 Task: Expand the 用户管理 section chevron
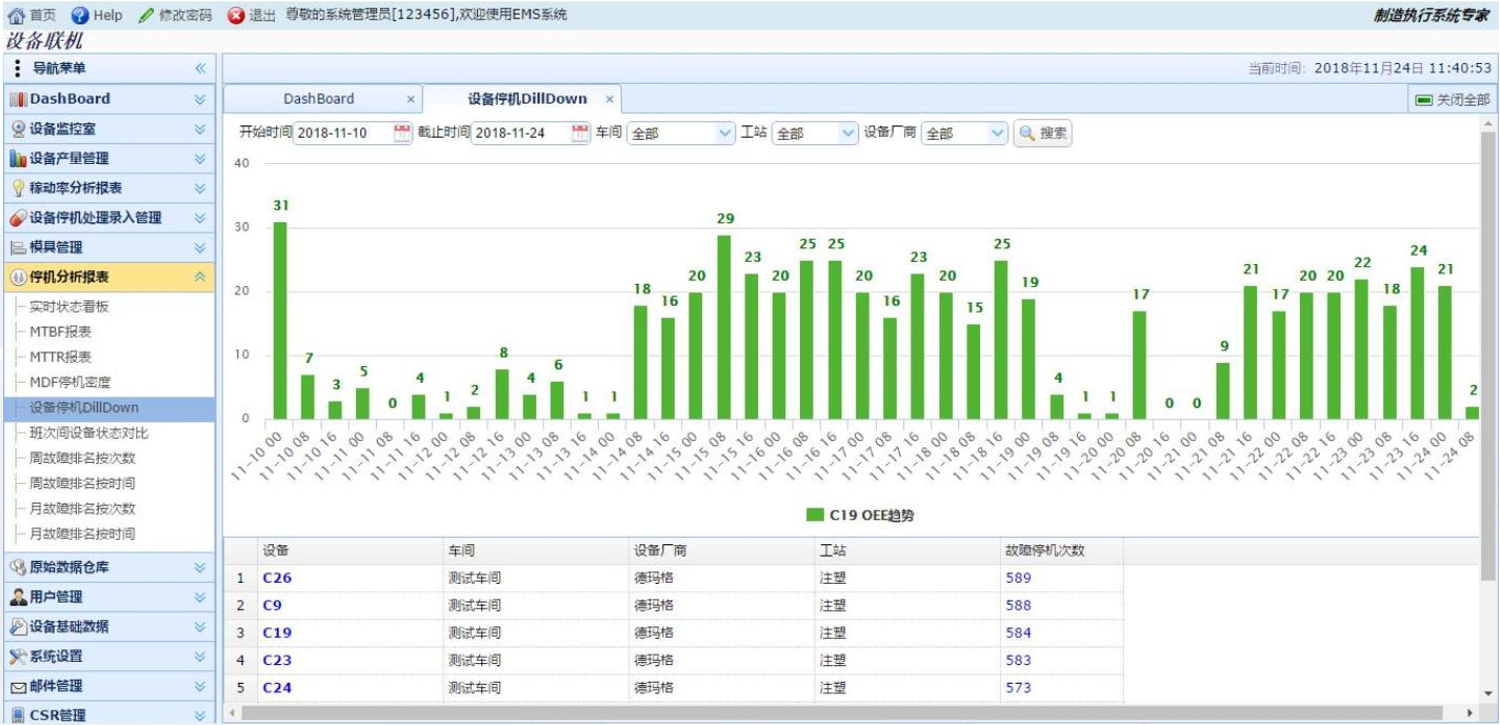point(200,597)
